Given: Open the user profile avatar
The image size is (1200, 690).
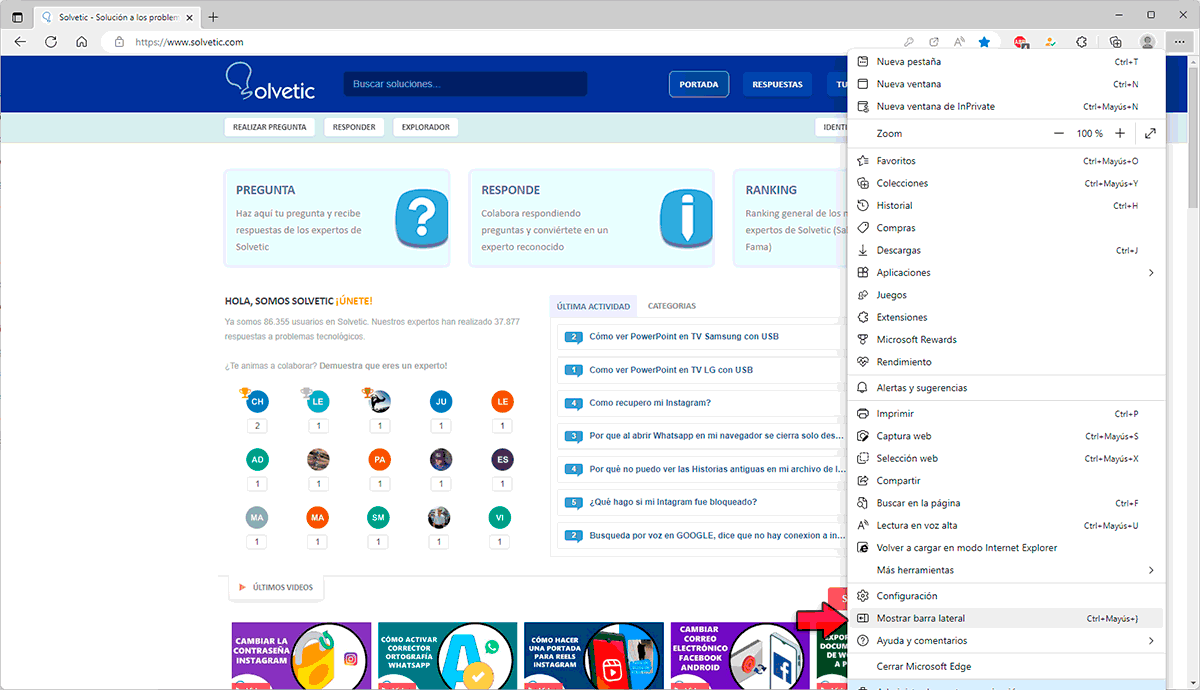Looking at the screenshot, I should click(1147, 42).
